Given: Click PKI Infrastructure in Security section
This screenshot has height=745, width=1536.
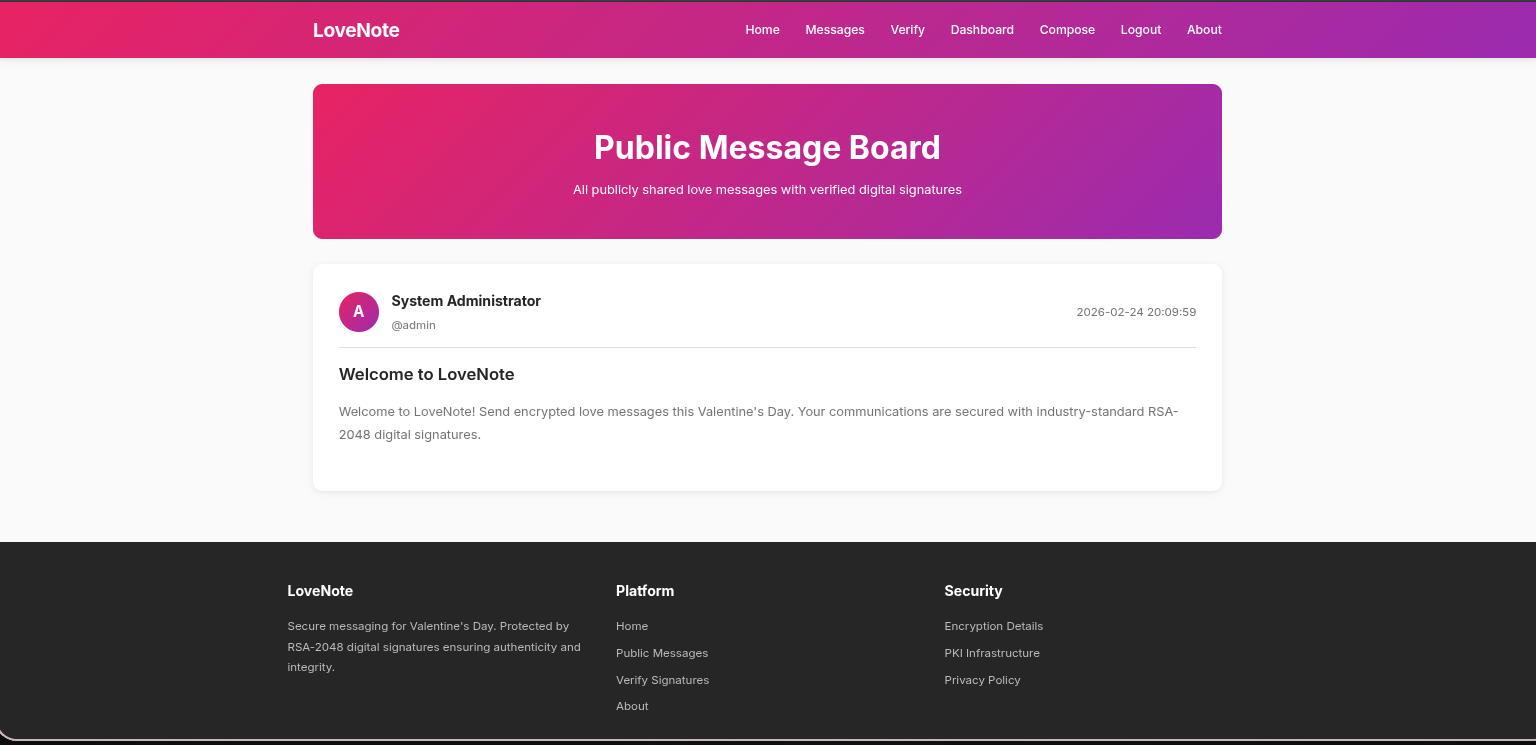Looking at the screenshot, I should (x=992, y=653).
